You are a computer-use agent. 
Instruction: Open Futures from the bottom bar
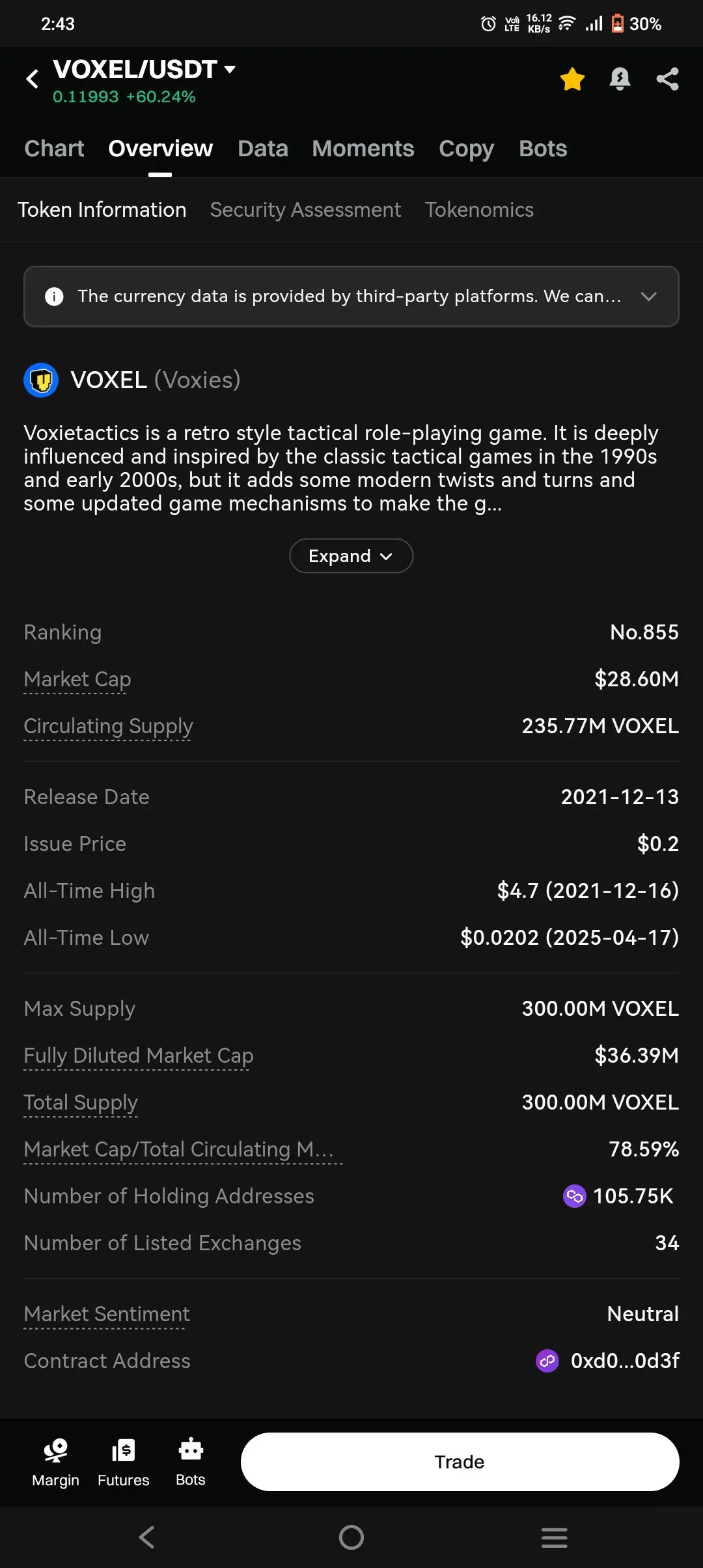(124, 1463)
